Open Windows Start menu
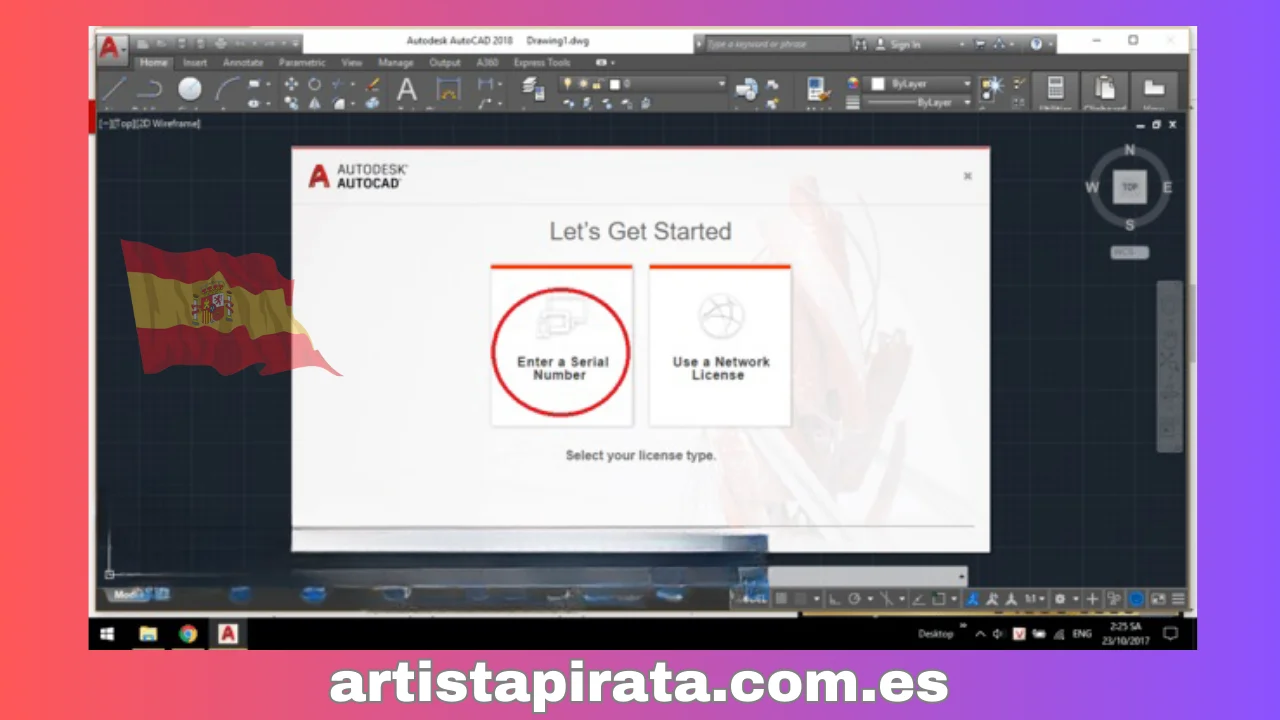This screenshot has height=720, width=1280. click(x=108, y=634)
